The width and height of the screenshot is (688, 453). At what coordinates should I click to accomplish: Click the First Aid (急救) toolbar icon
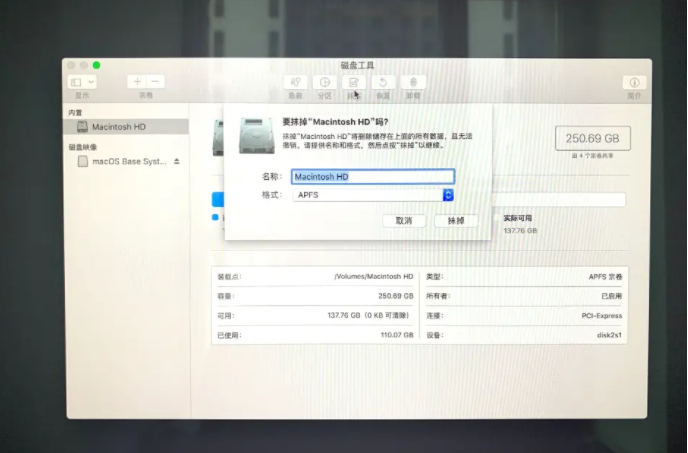(x=295, y=82)
